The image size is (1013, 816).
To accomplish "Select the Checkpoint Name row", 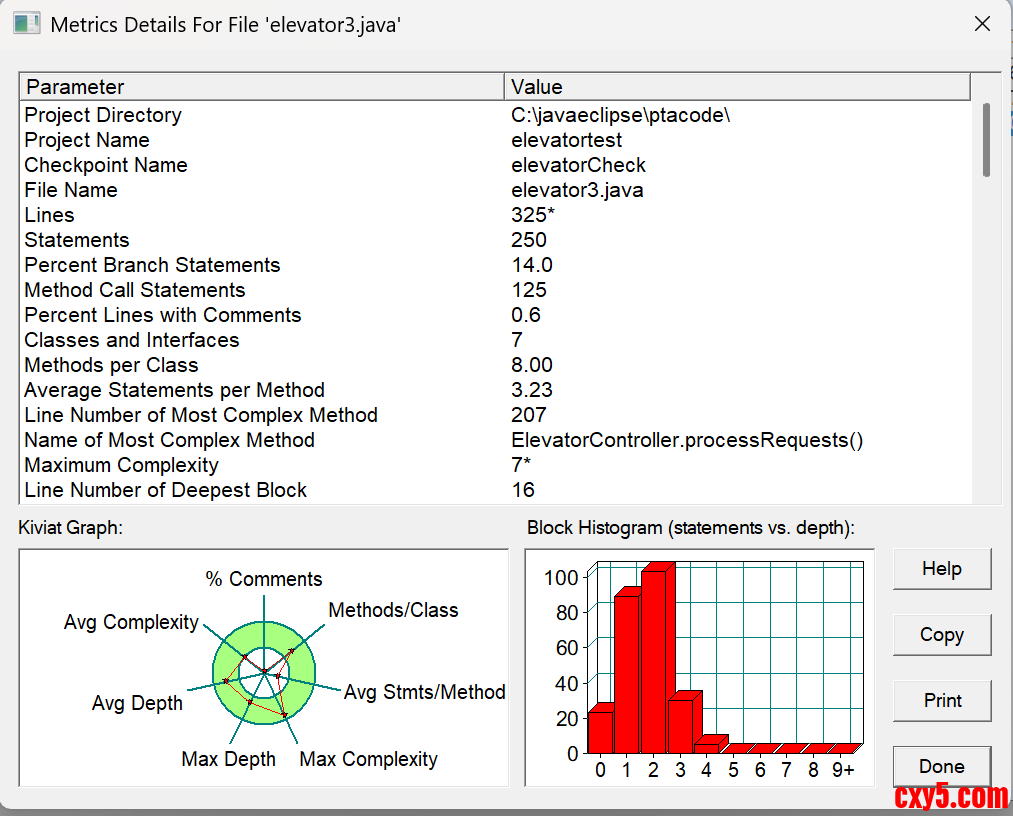I will pos(106,165).
